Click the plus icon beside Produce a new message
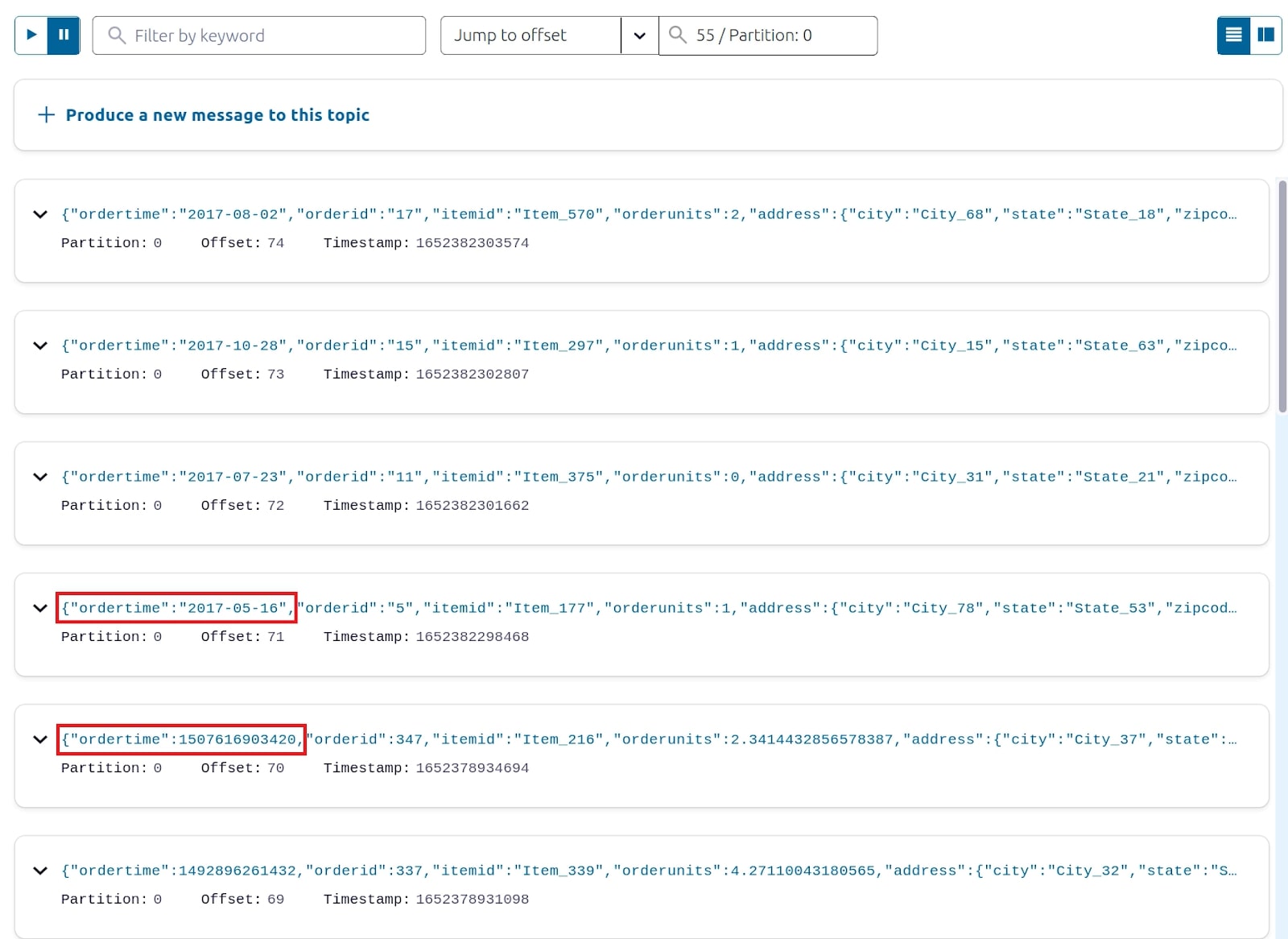Screen dimensions: 1288x939 47,114
